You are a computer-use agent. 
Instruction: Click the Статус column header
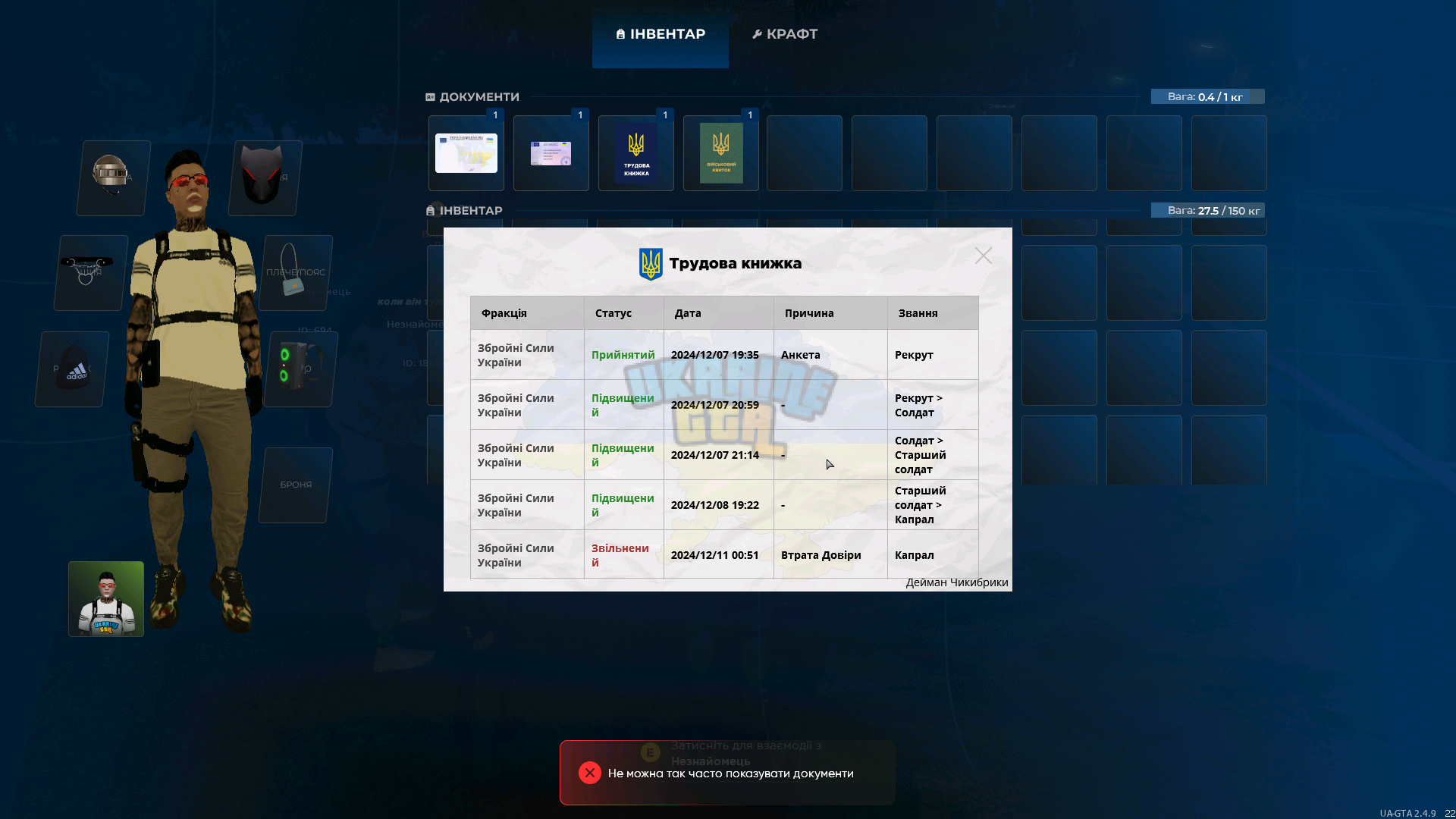click(x=624, y=313)
